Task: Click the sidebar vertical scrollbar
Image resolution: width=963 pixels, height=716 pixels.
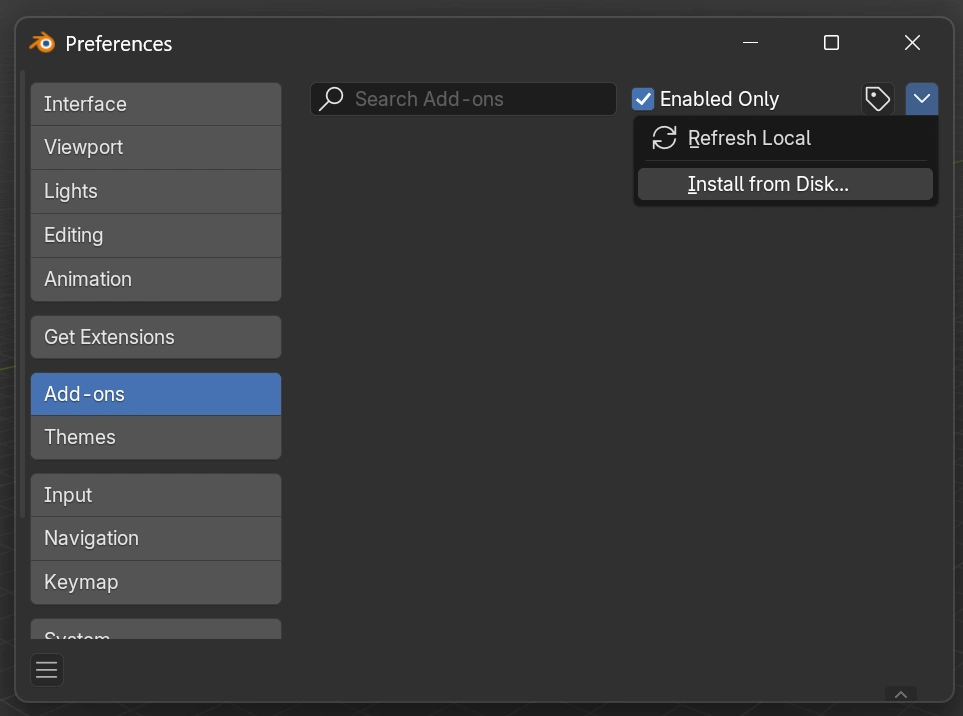Action: [x=22, y=300]
